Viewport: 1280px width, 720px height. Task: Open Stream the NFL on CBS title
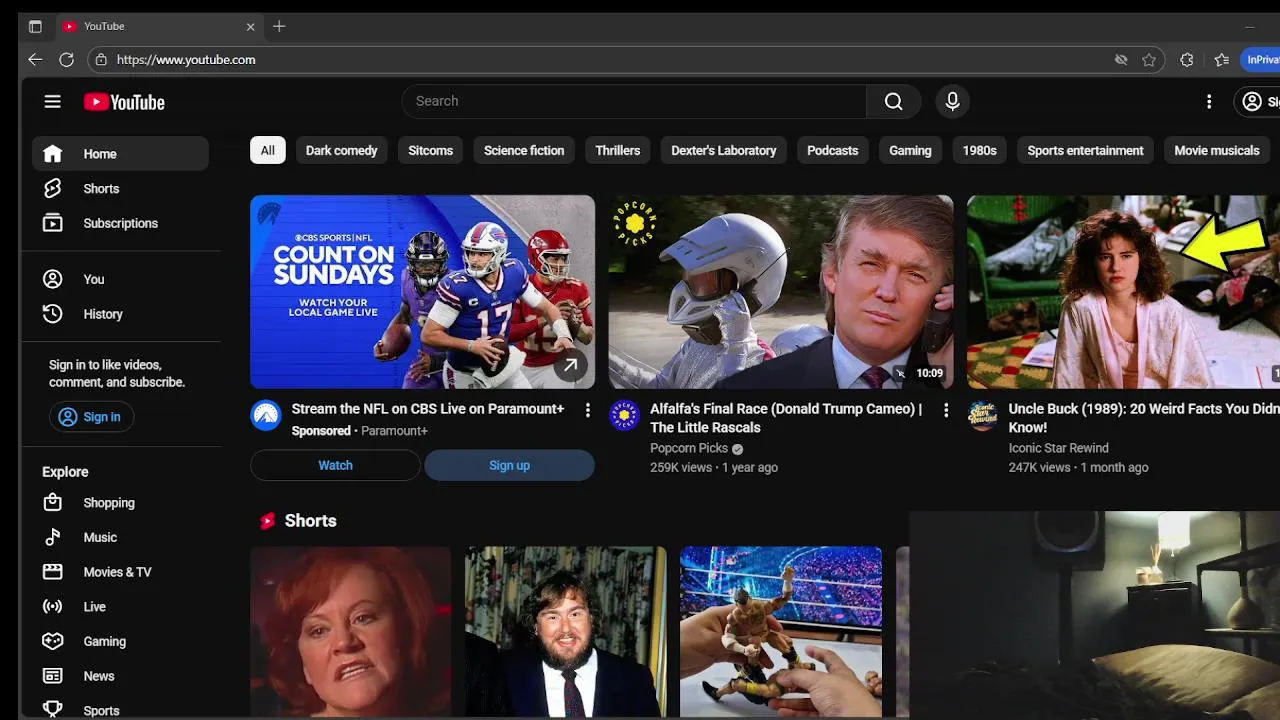coord(428,408)
